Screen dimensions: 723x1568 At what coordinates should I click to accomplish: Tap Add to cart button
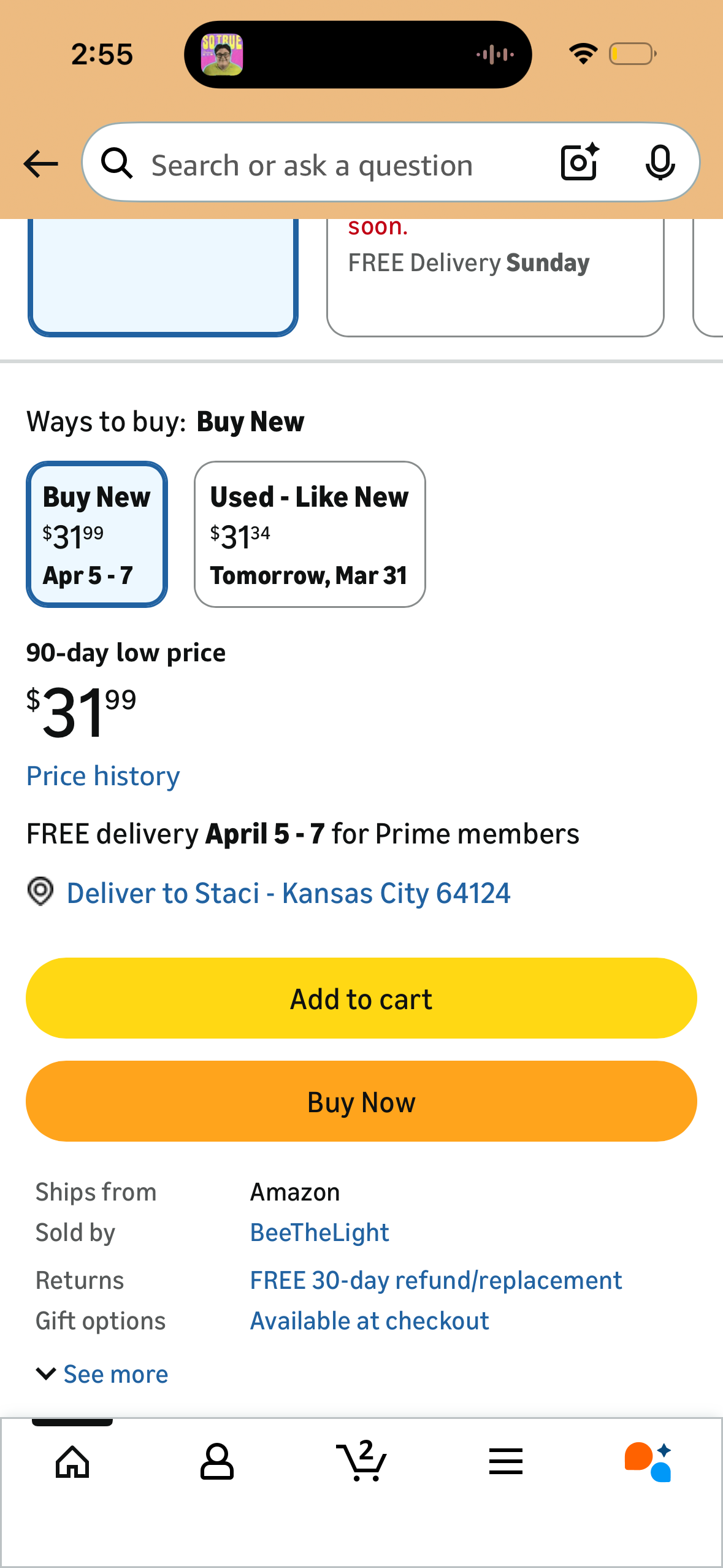[x=361, y=998]
